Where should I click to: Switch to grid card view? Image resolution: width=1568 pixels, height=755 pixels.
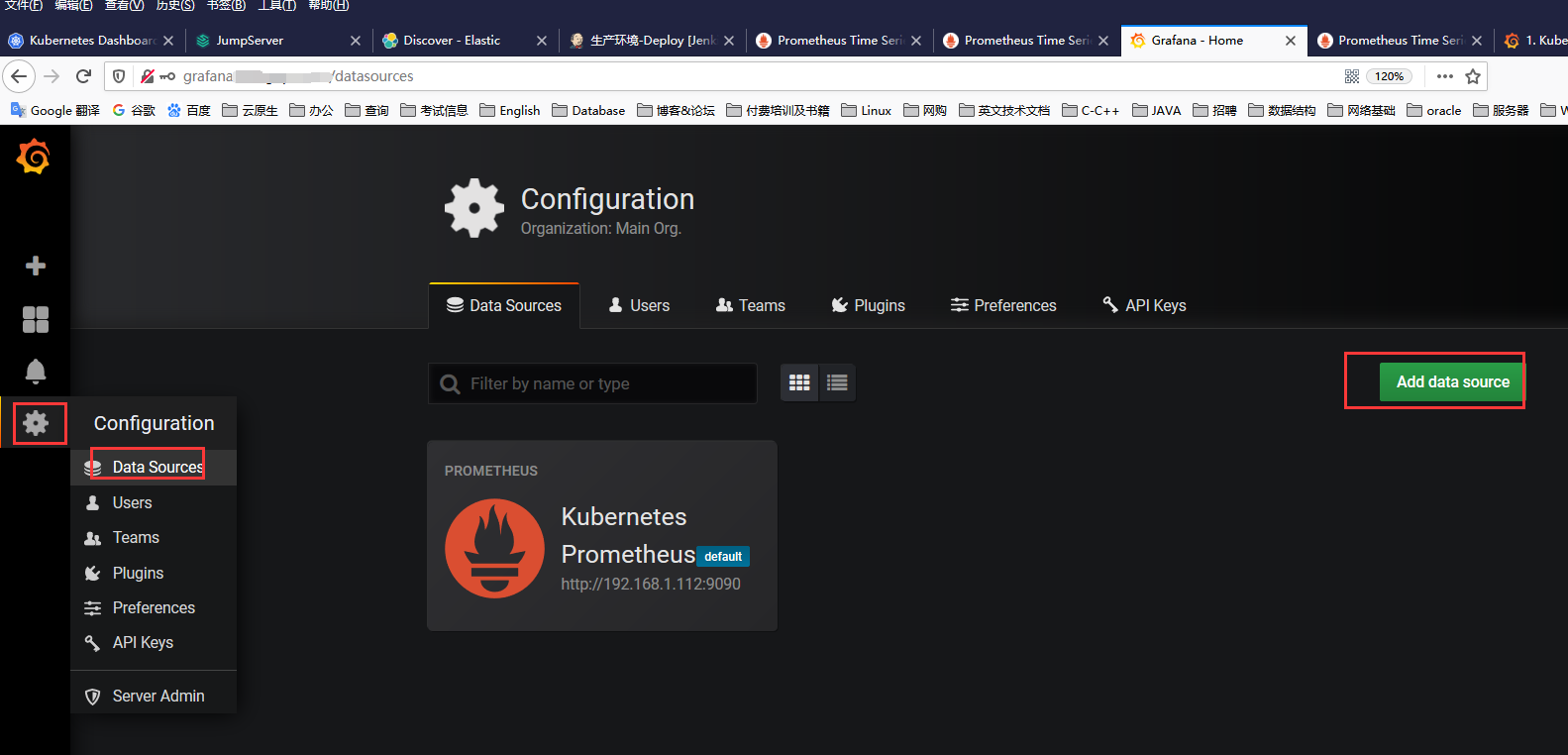point(799,382)
